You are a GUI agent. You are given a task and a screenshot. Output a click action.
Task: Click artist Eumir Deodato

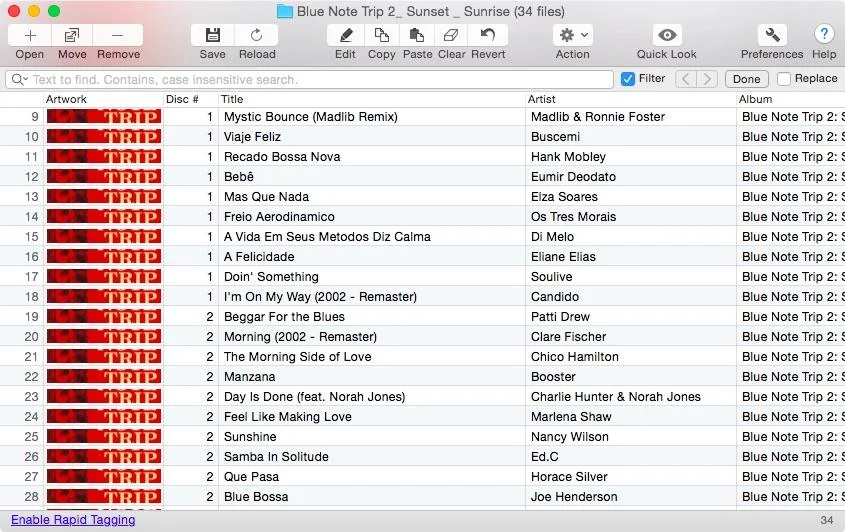pos(573,177)
